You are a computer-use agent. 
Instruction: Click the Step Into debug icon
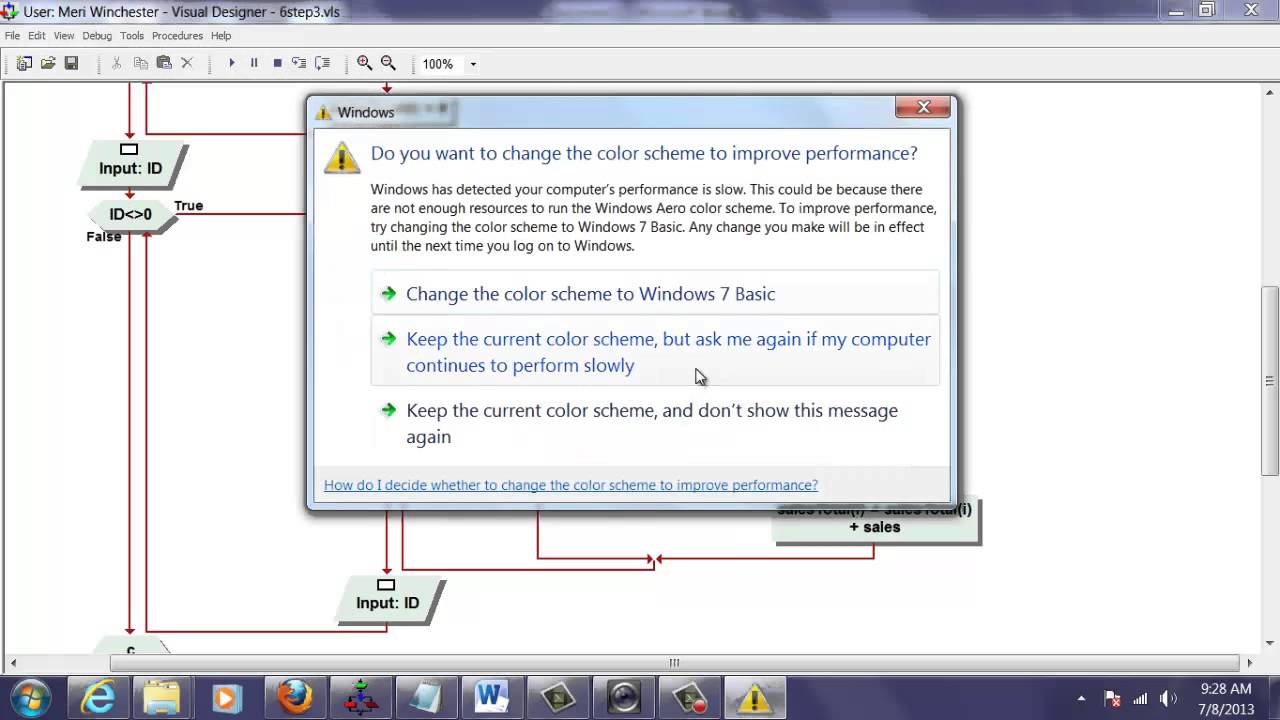pos(299,63)
